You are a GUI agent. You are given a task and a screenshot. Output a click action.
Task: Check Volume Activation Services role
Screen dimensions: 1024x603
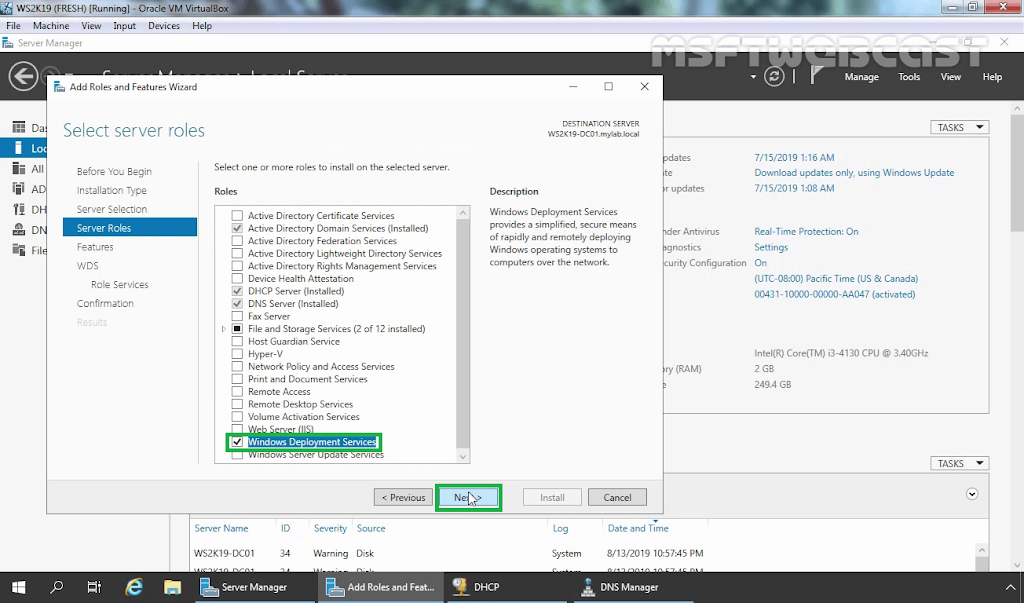coord(237,417)
